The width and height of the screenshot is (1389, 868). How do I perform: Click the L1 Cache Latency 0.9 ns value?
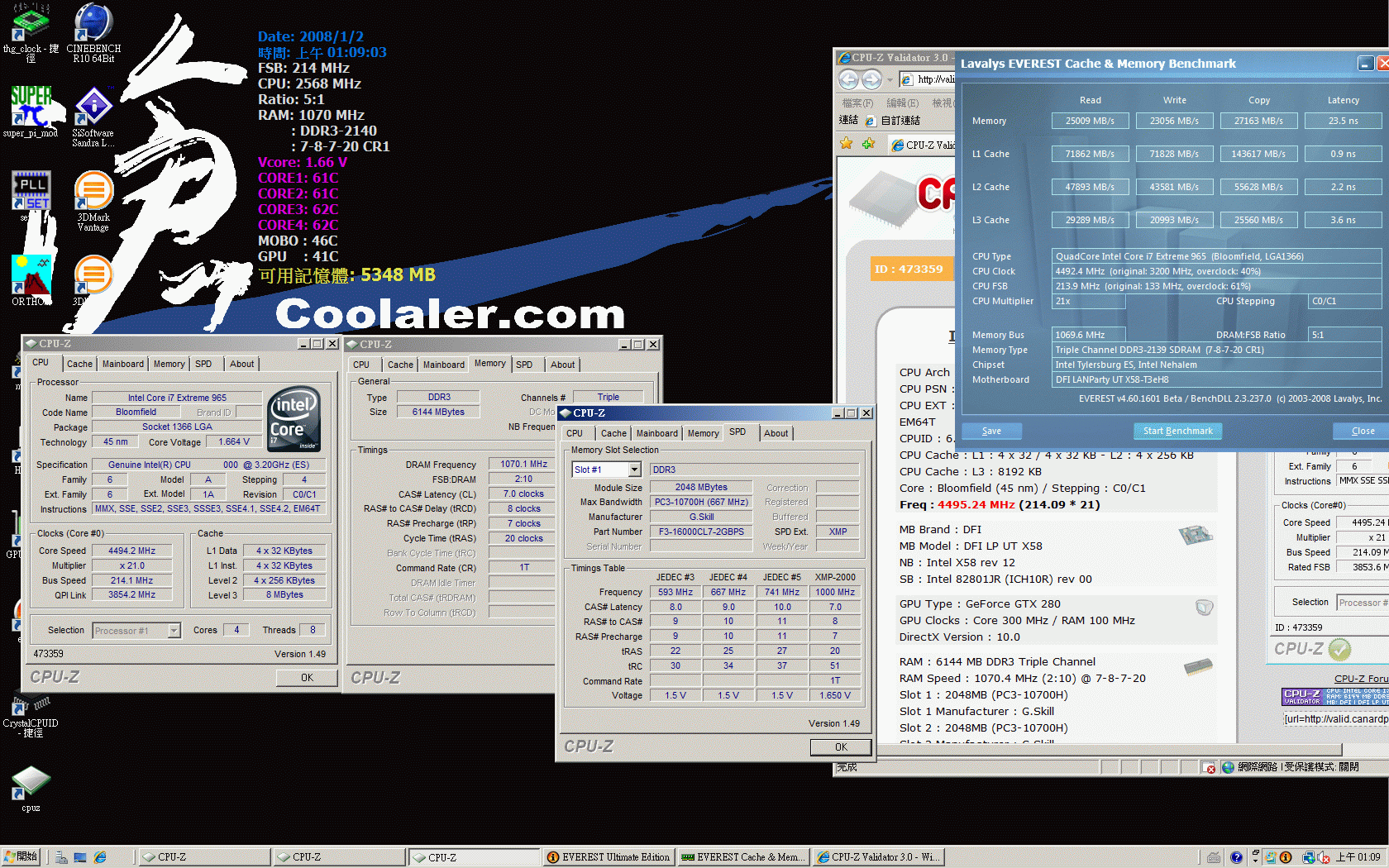[1343, 154]
